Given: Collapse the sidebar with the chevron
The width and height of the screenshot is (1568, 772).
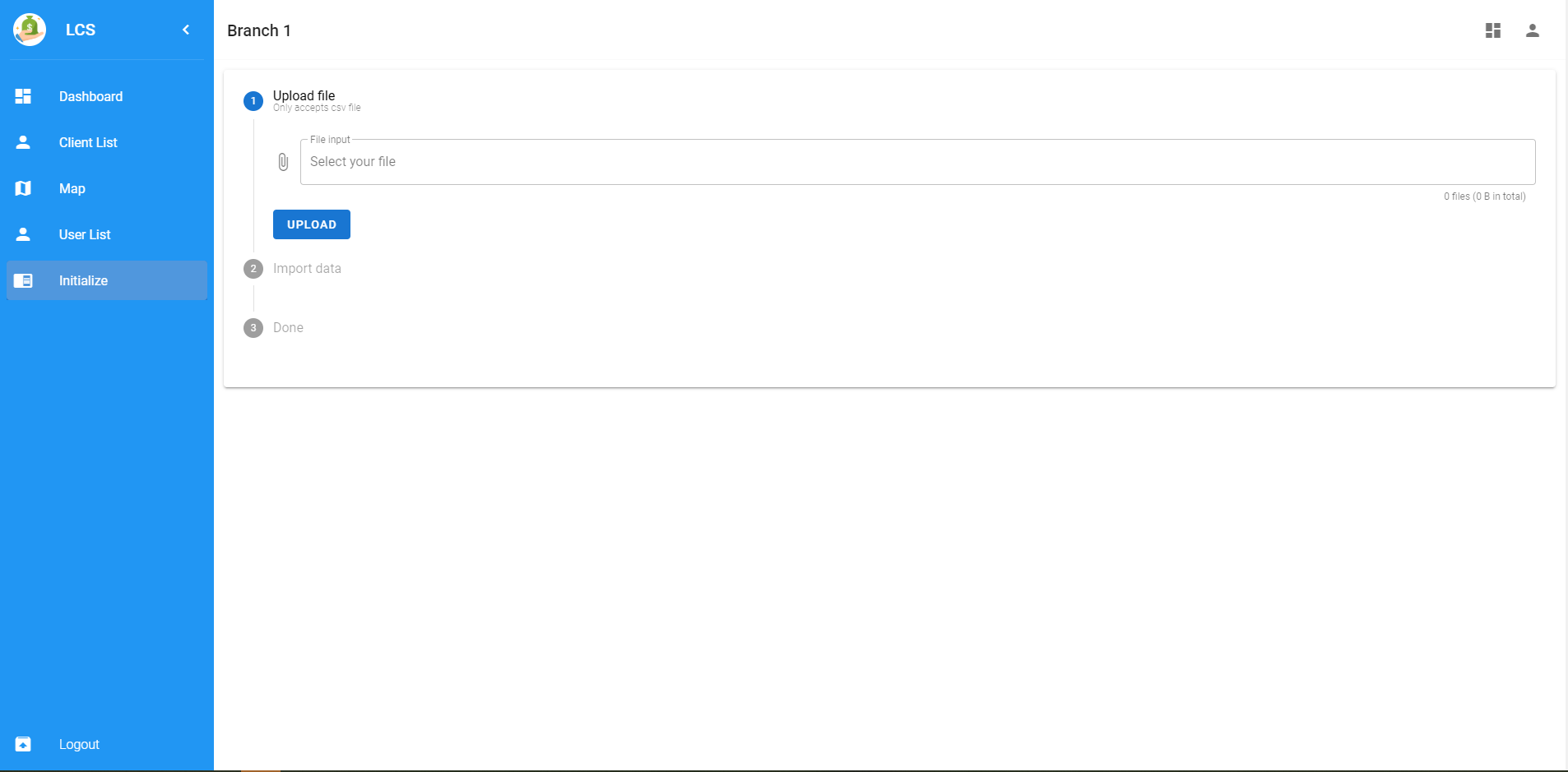Looking at the screenshot, I should tap(185, 30).
